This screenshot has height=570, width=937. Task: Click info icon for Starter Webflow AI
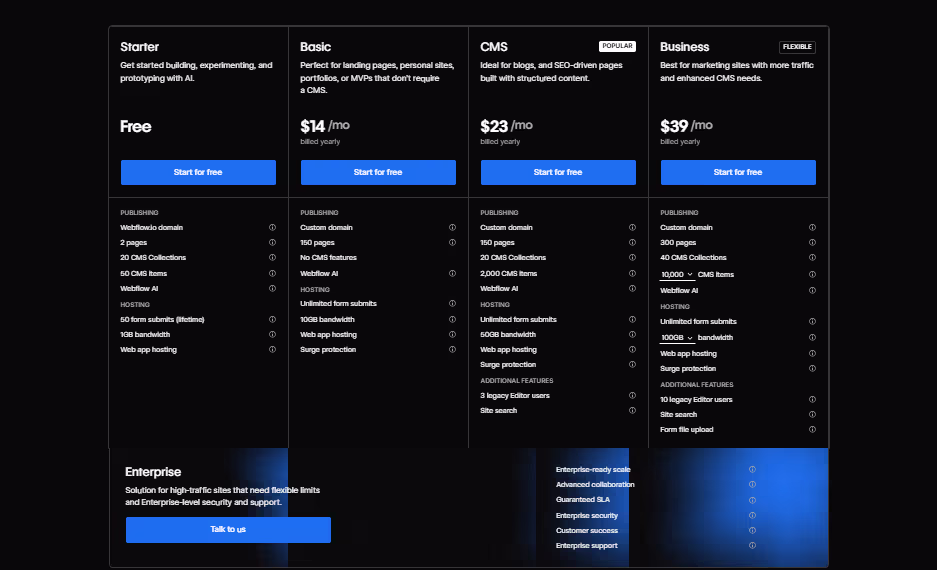272,288
